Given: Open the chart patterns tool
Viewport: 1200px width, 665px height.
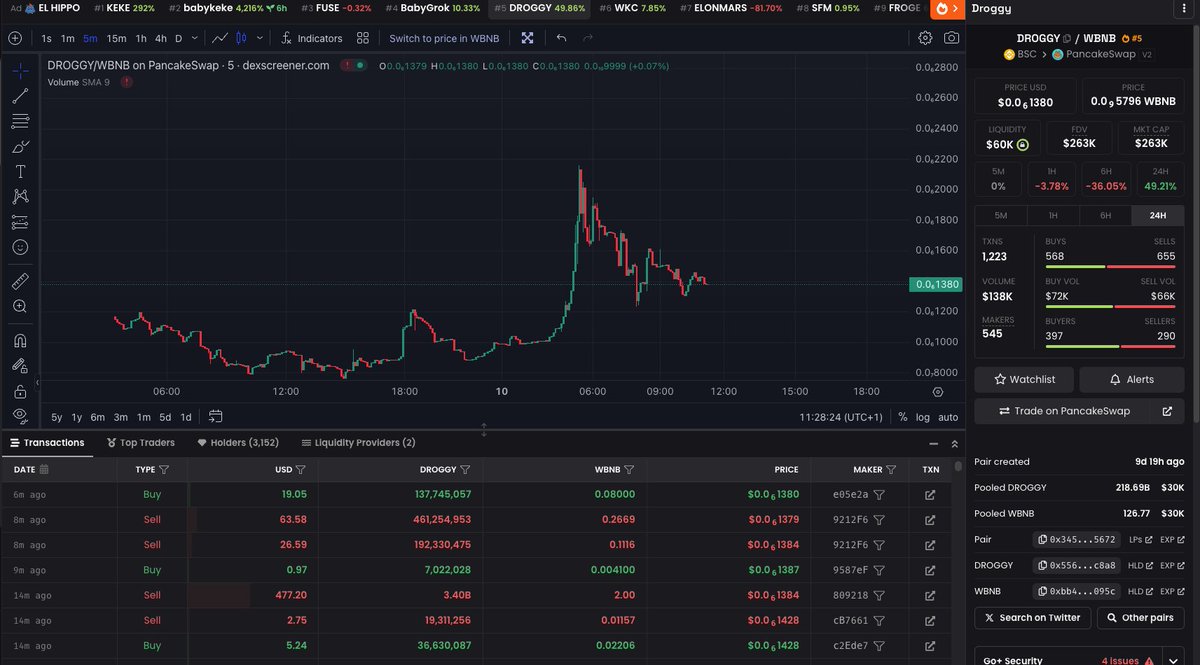Looking at the screenshot, I should 20,196.
